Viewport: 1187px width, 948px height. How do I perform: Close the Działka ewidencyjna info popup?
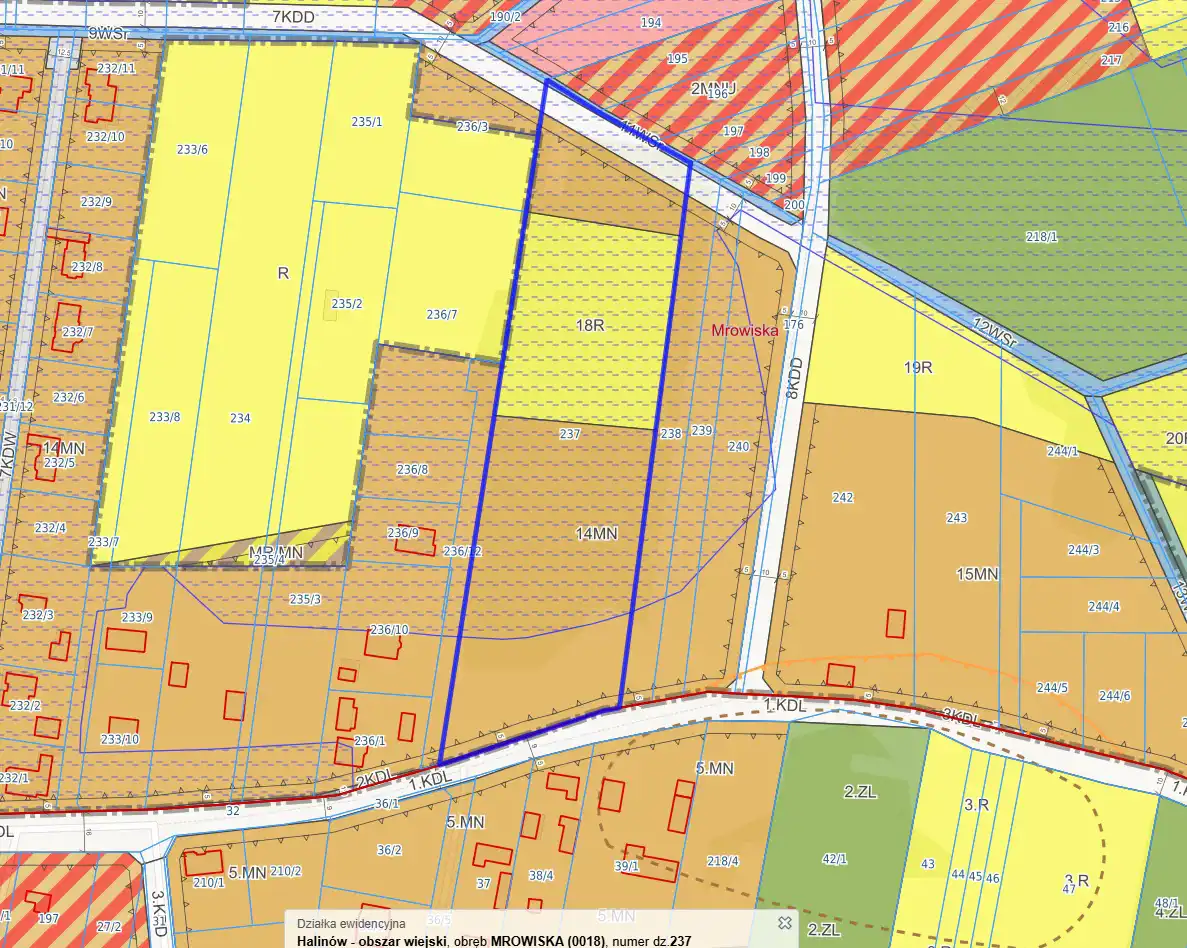785,922
